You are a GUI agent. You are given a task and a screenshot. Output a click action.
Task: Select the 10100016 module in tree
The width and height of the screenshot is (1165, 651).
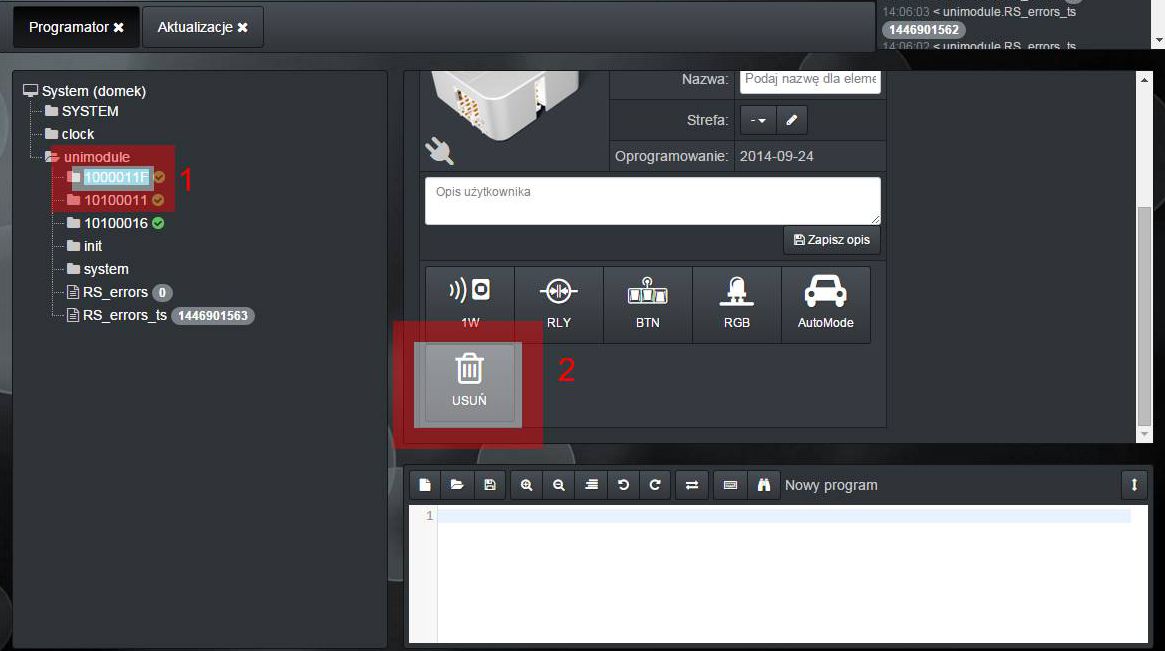(x=115, y=223)
